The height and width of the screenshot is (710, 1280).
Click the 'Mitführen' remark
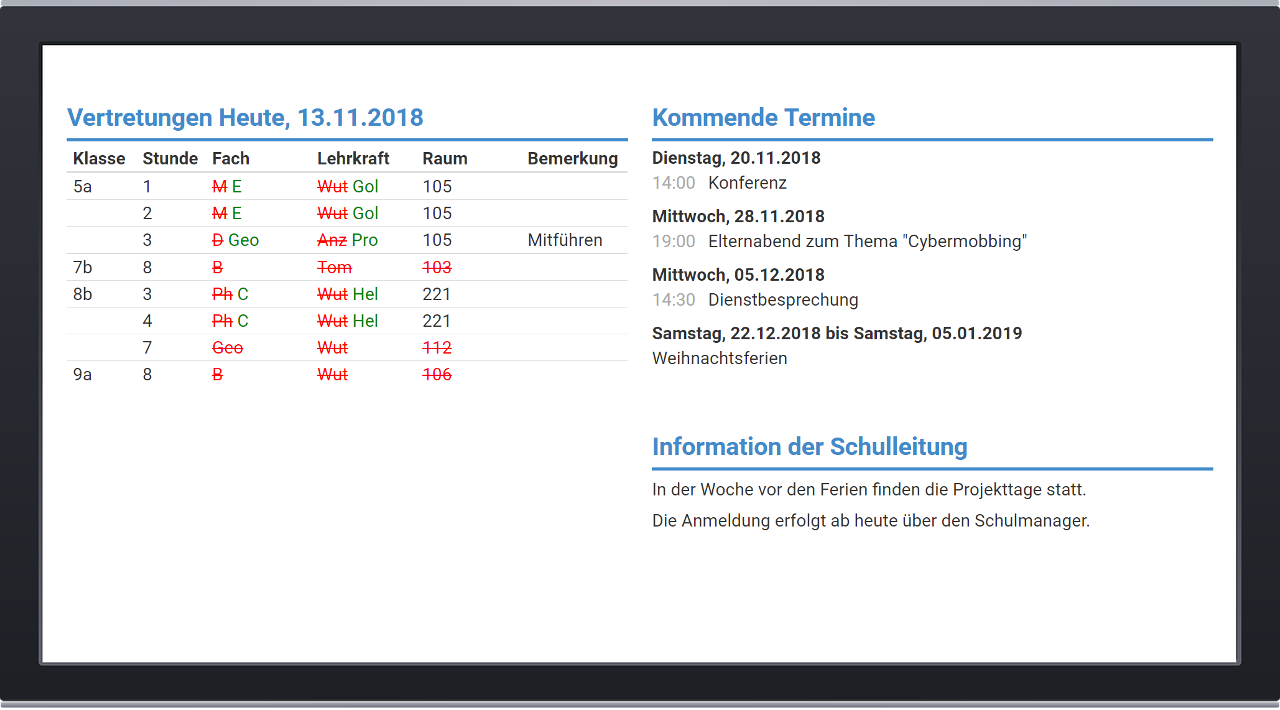tap(565, 241)
